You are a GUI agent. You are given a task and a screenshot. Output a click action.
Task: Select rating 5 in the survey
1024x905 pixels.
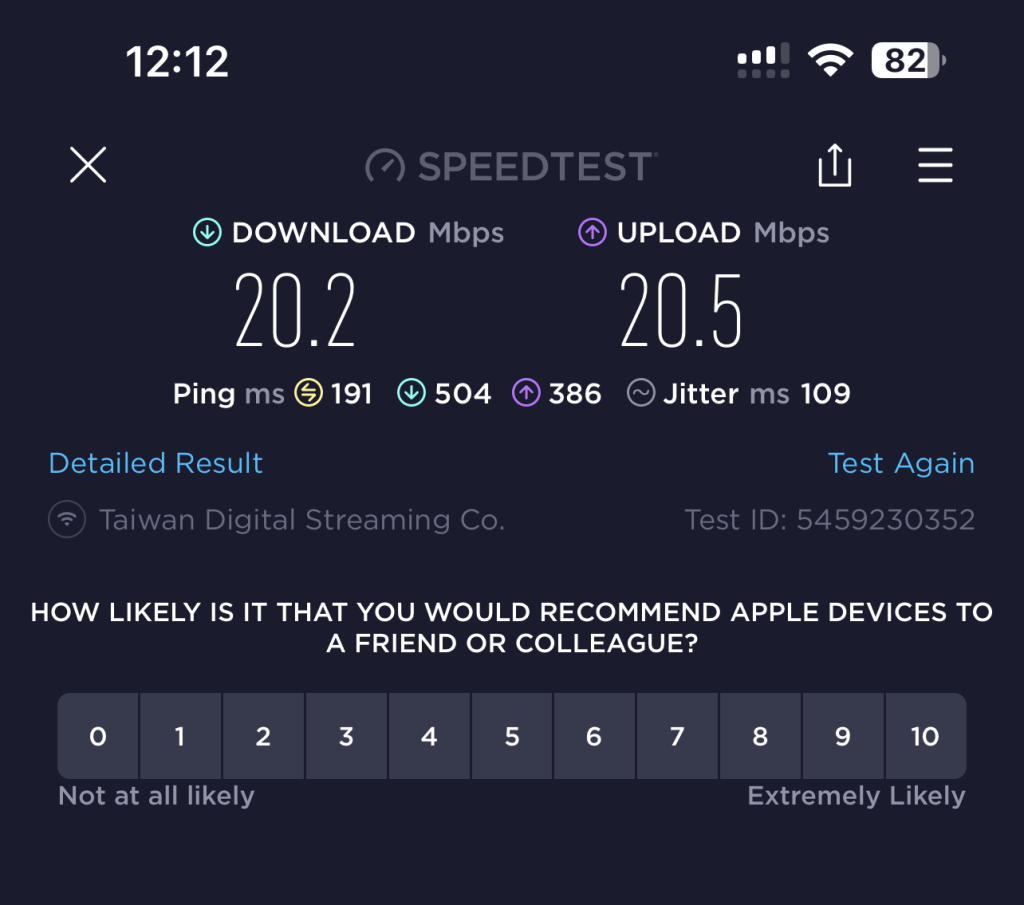pyautogui.click(x=512, y=737)
